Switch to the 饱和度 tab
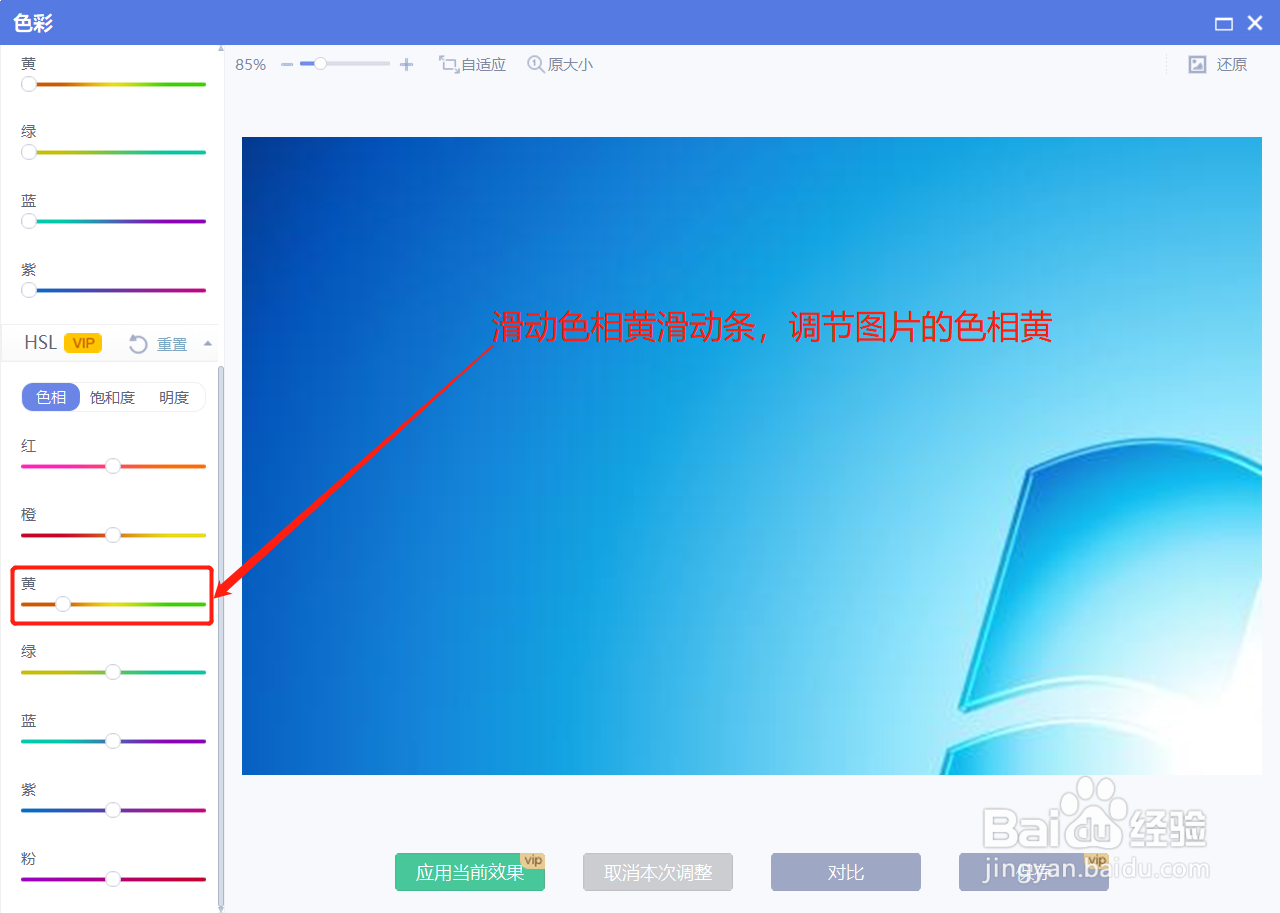Viewport: 1280px width, 913px height. click(112, 397)
